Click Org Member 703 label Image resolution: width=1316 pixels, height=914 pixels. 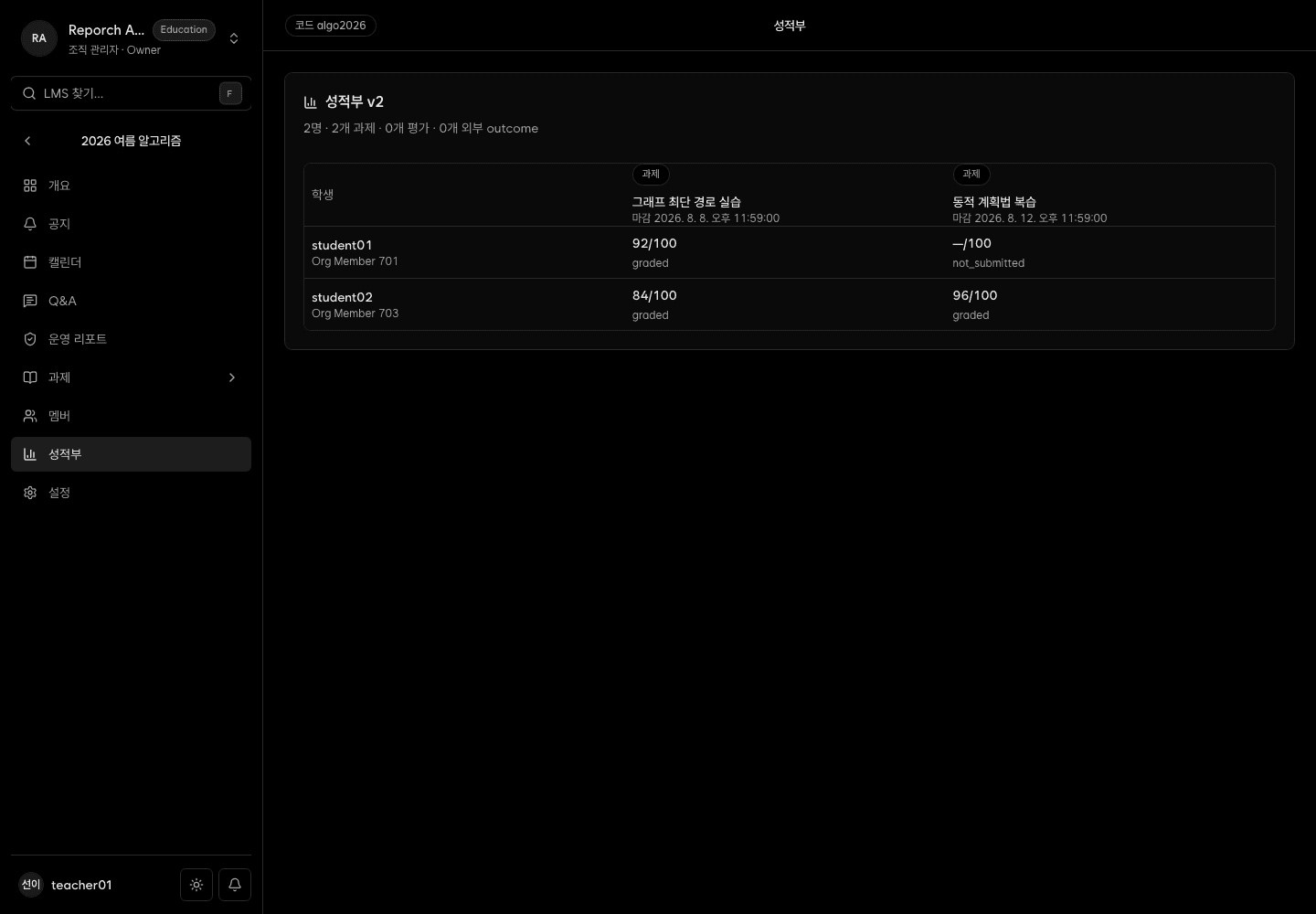pyautogui.click(x=355, y=314)
